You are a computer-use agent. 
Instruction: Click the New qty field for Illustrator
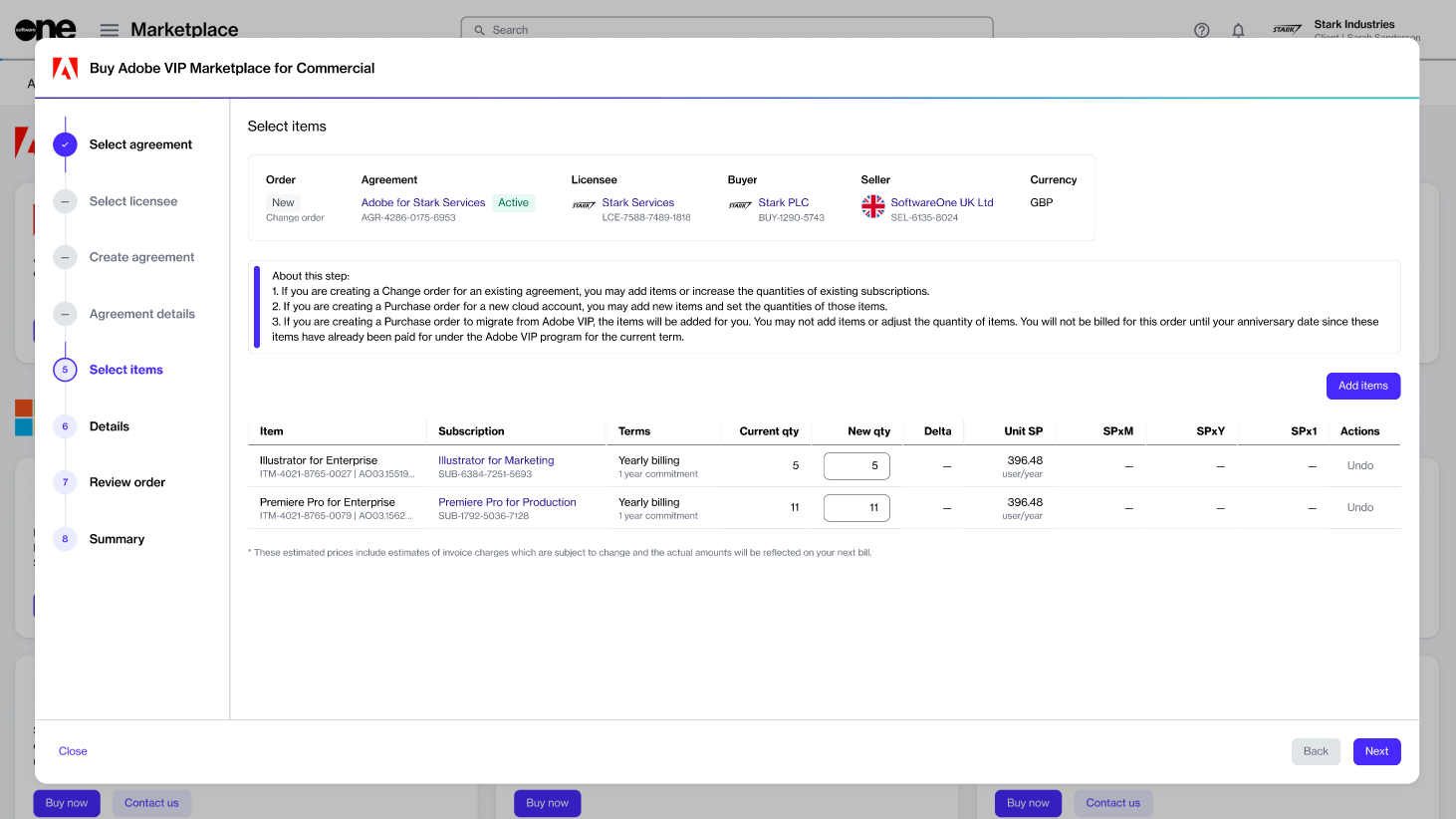click(856, 465)
